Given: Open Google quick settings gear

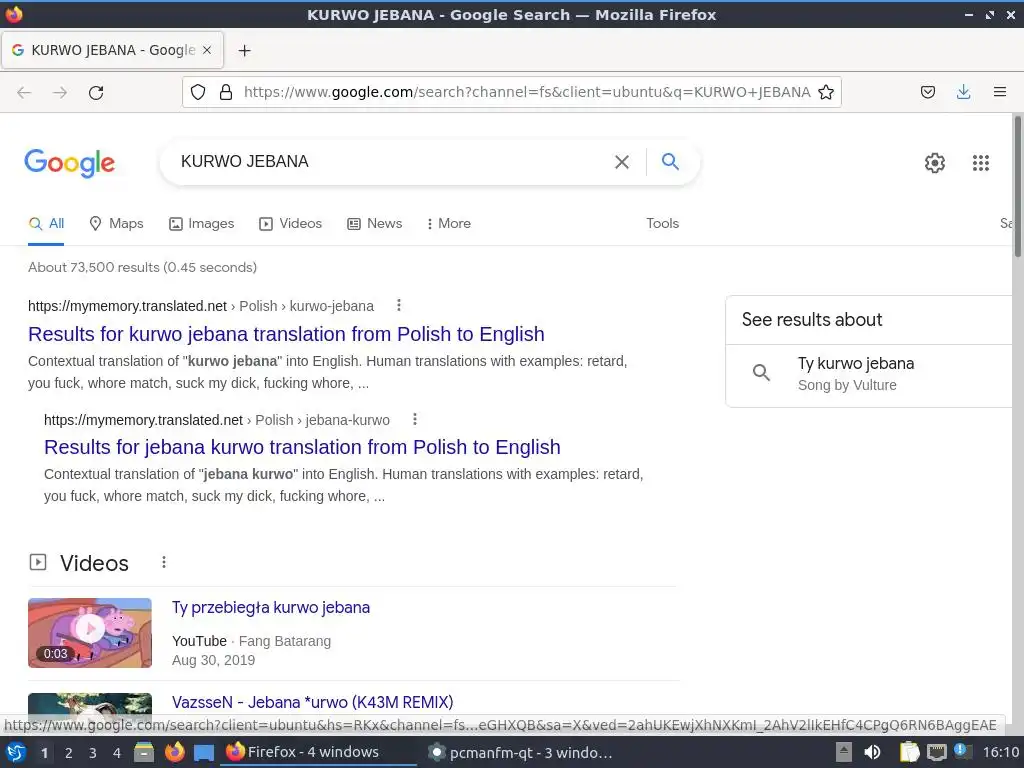Looking at the screenshot, I should (x=935, y=163).
